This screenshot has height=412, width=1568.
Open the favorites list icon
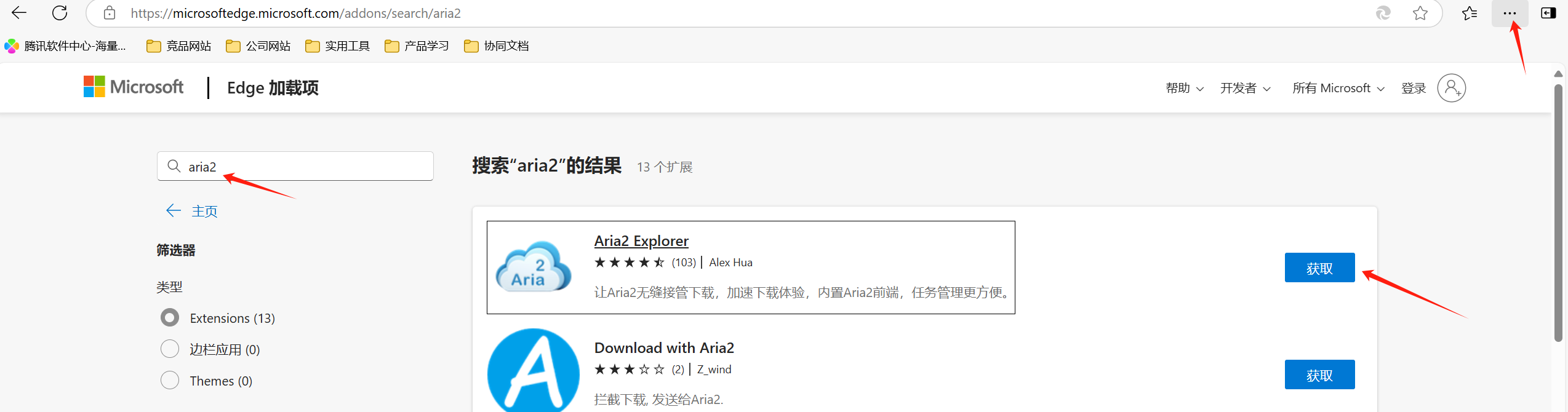[x=1469, y=13]
